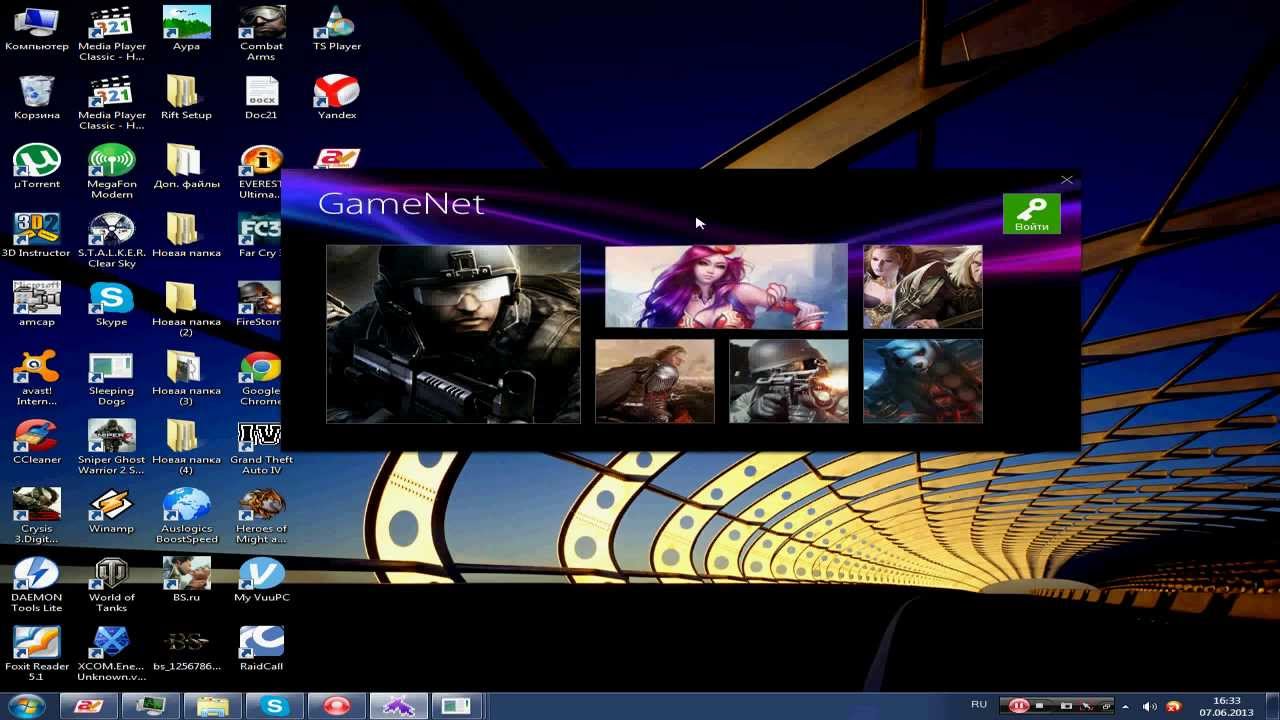Close the GameNet window

coord(1067,180)
